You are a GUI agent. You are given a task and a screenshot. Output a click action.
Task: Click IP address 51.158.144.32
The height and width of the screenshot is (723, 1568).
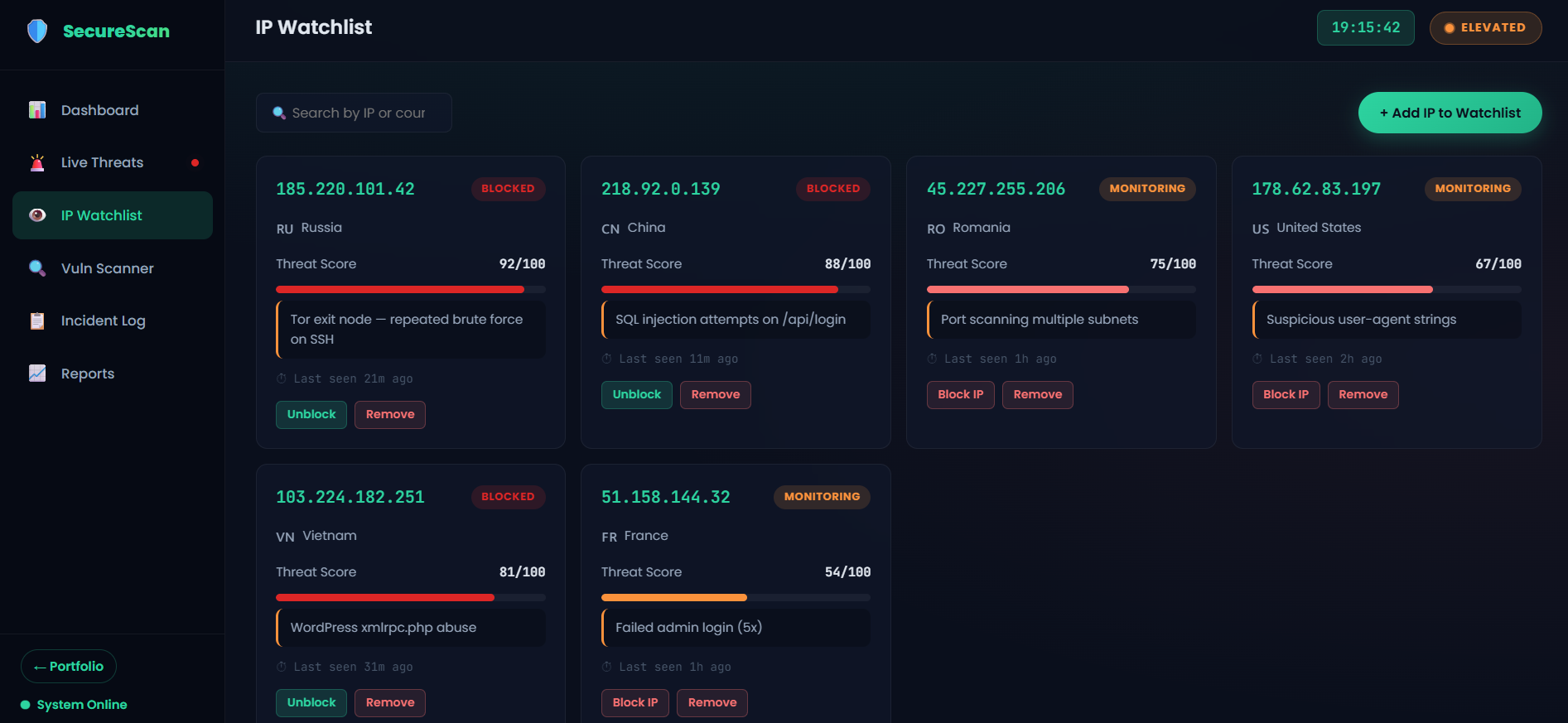pyautogui.click(x=666, y=497)
